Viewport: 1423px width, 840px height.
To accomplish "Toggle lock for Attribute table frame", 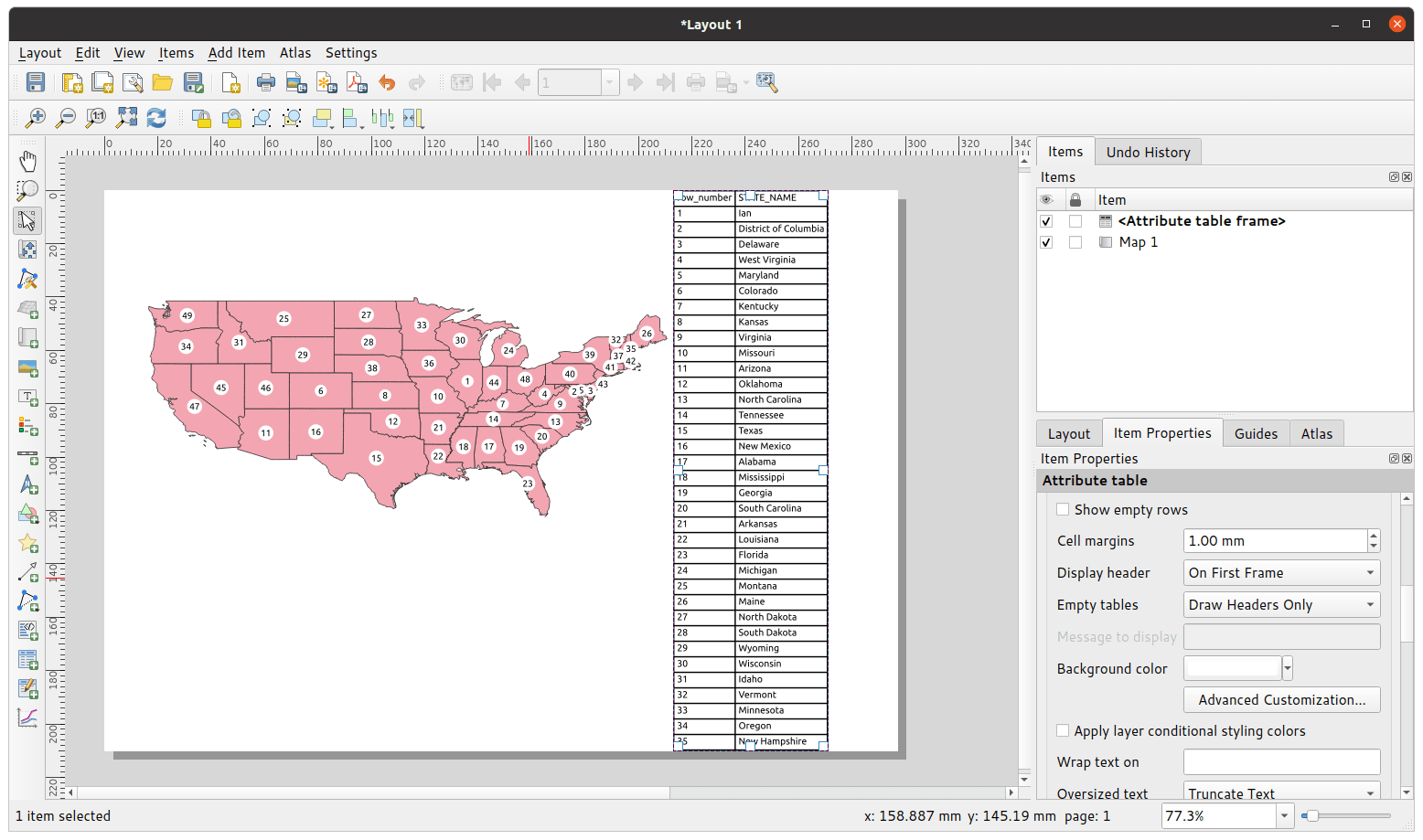I will (x=1075, y=221).
